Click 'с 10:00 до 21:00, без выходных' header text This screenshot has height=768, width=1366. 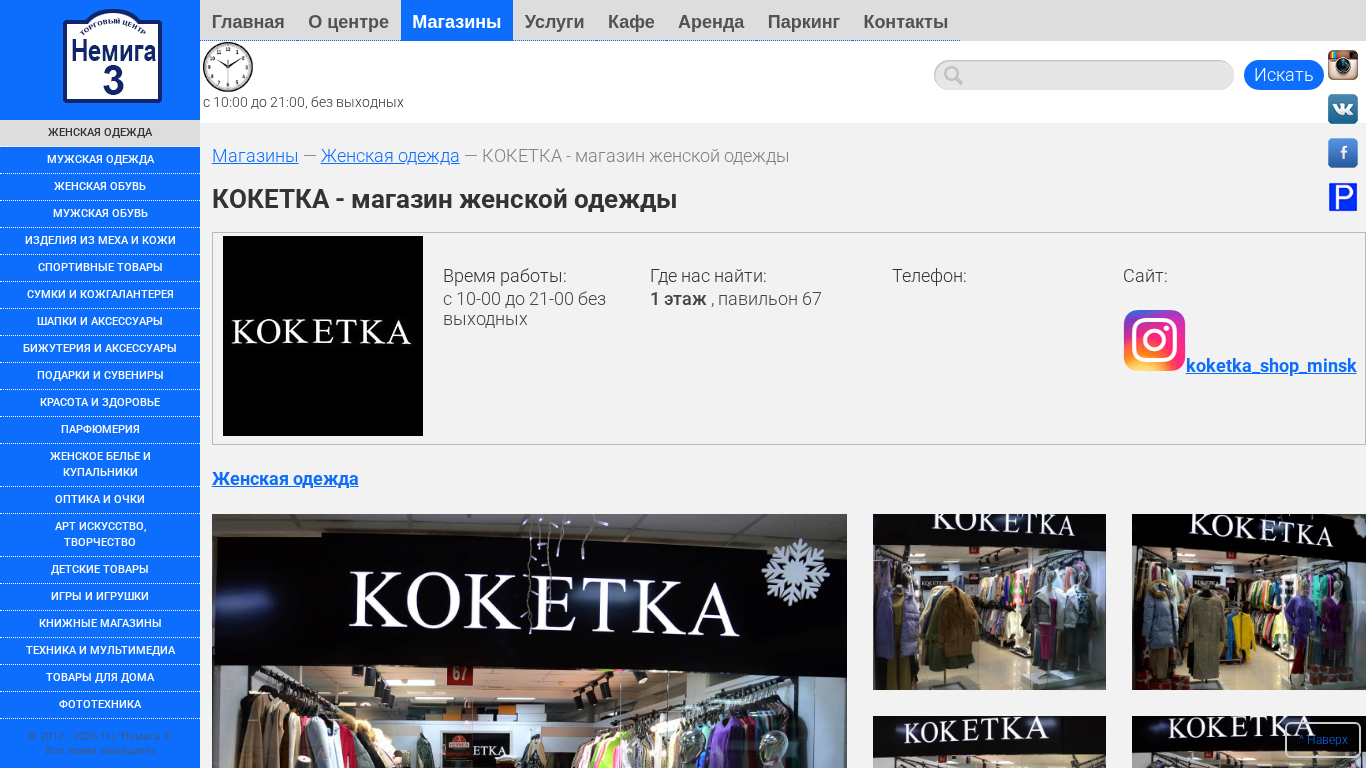pyautogui.click(x=303, y=102)
